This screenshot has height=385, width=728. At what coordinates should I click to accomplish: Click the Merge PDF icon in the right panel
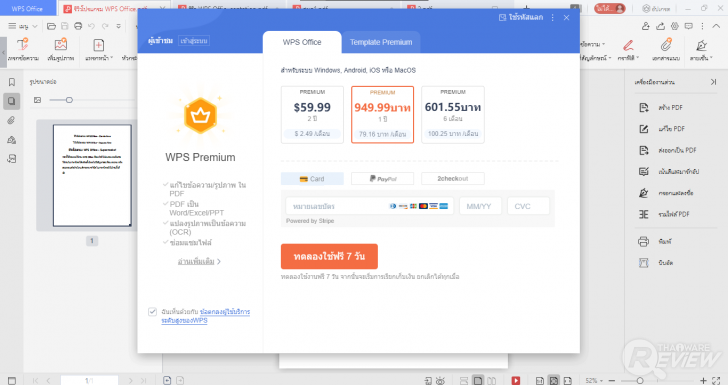click(644, 214)
